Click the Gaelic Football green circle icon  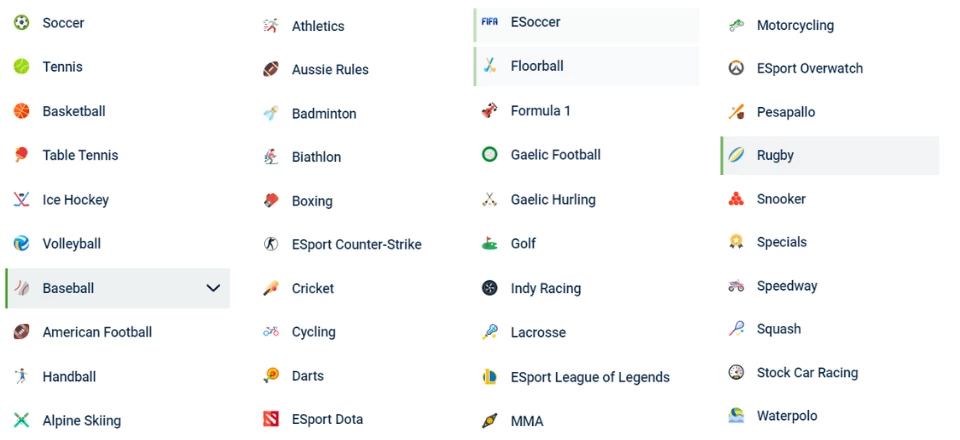[489, 154]
